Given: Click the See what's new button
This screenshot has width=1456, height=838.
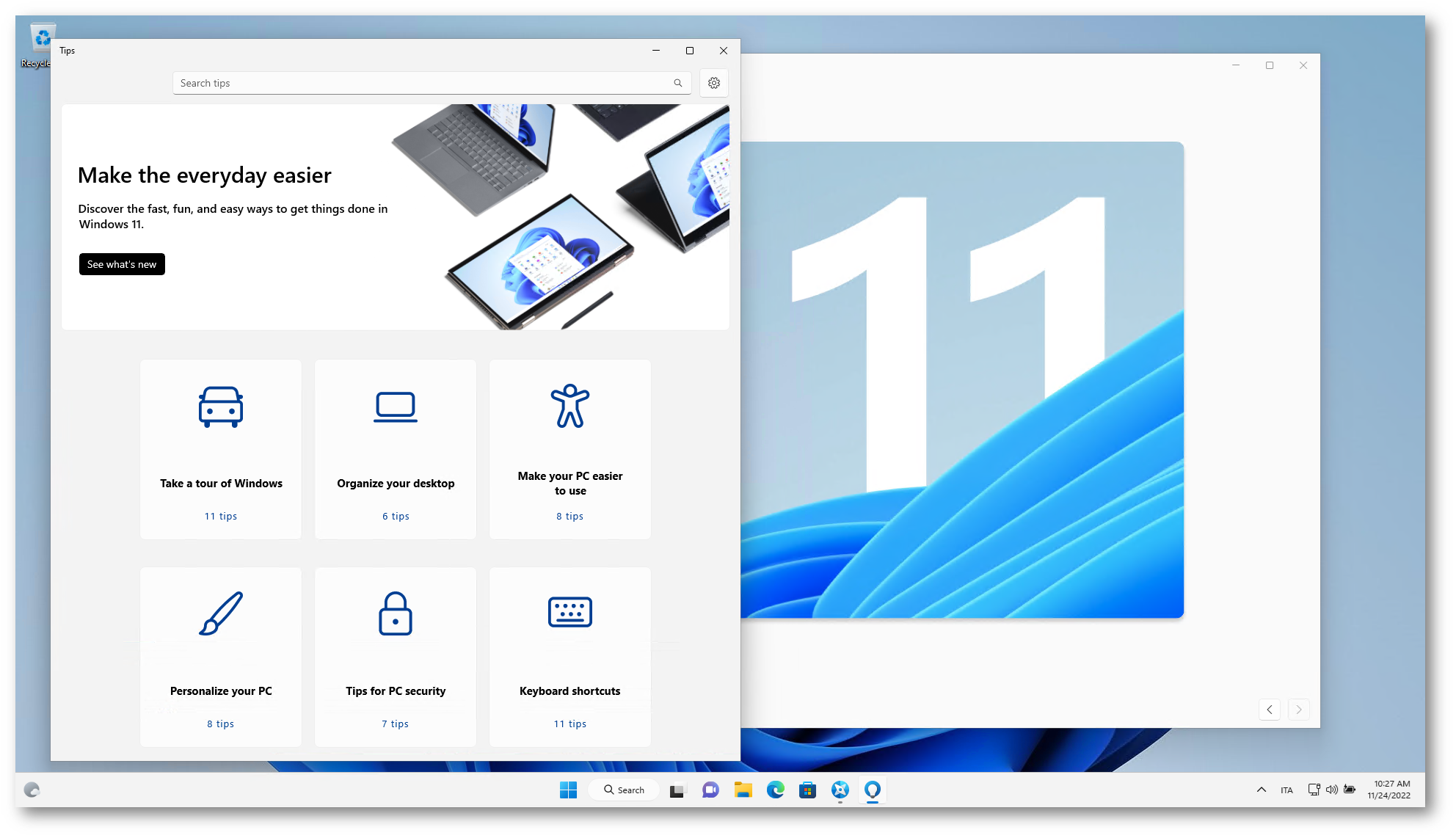Looking at the screenshot, I should click(x=122, y=264).
